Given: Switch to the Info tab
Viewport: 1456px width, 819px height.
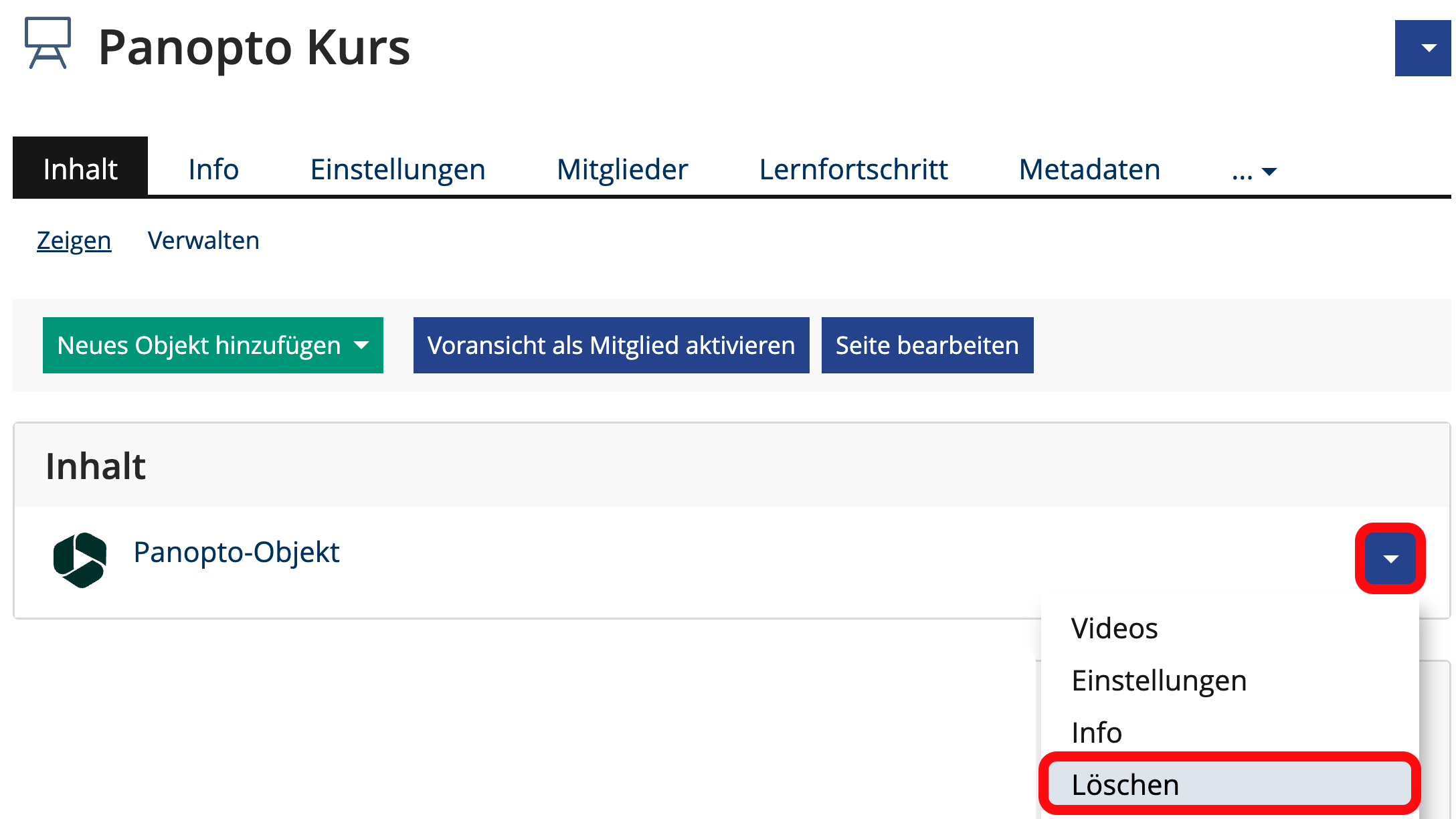Looking at the screenshot, I should [213, 169].
